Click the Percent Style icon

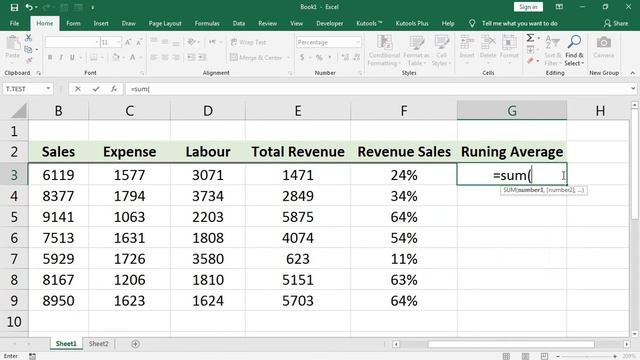click(319, 58)
